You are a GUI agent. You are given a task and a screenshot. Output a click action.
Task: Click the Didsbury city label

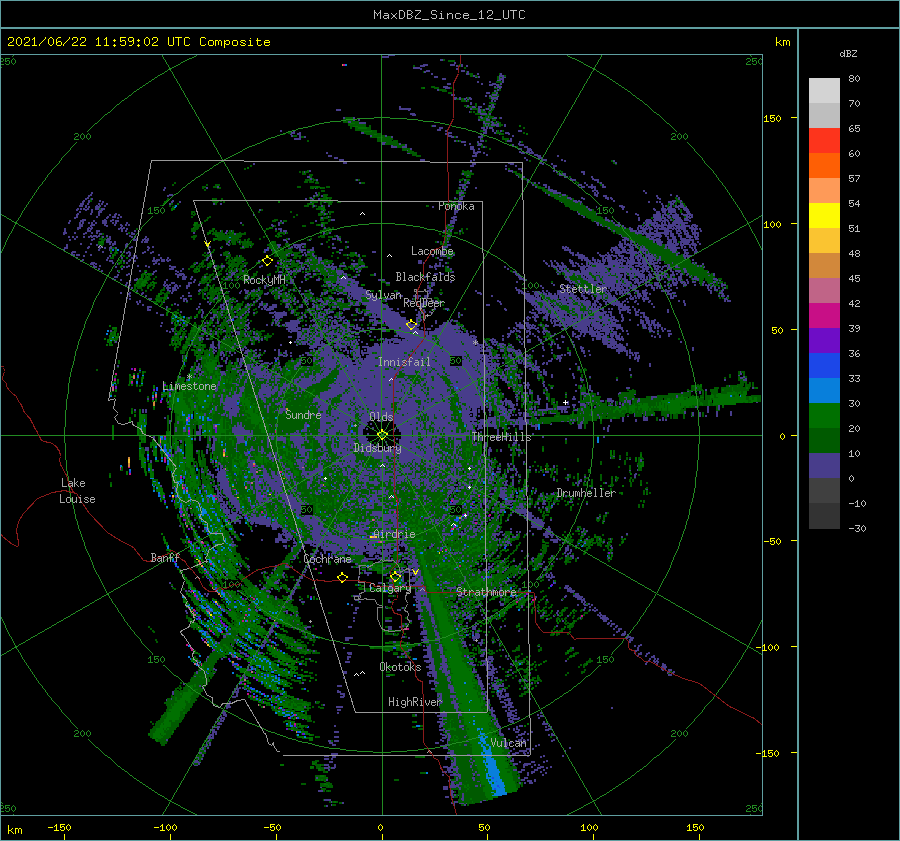tap(377, 448)
